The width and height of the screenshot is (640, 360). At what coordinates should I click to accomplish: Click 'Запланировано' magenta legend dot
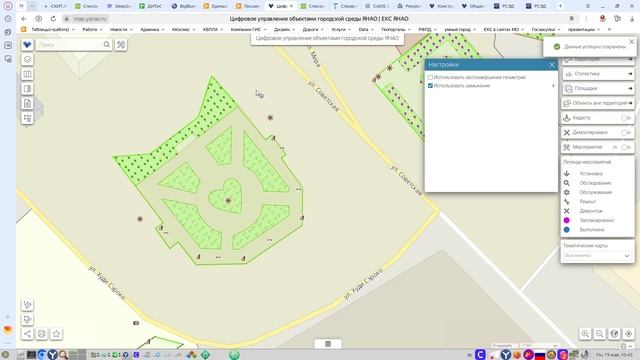567,220
